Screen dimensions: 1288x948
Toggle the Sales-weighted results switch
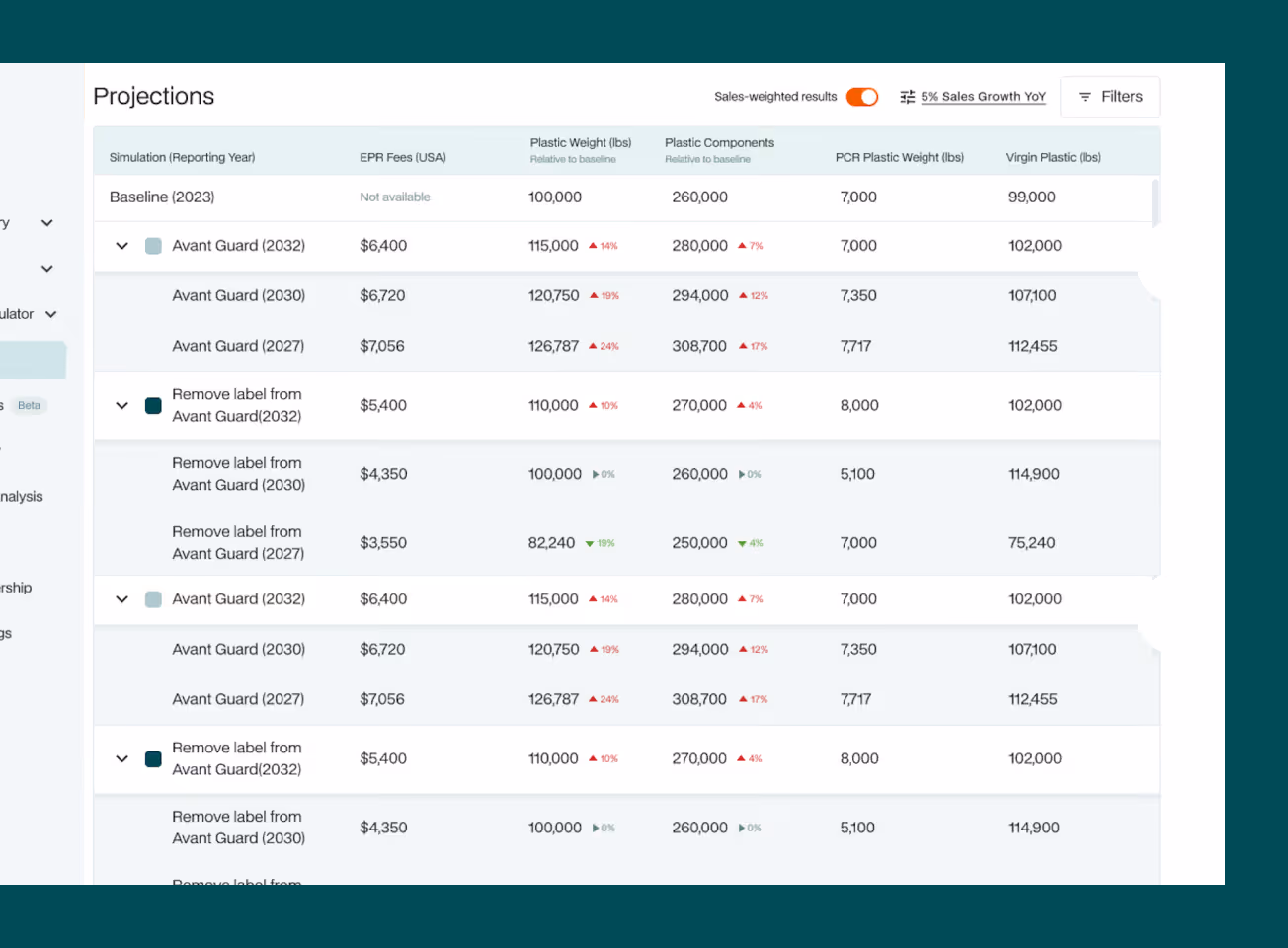pyautogui.click(x=862, y=97)
